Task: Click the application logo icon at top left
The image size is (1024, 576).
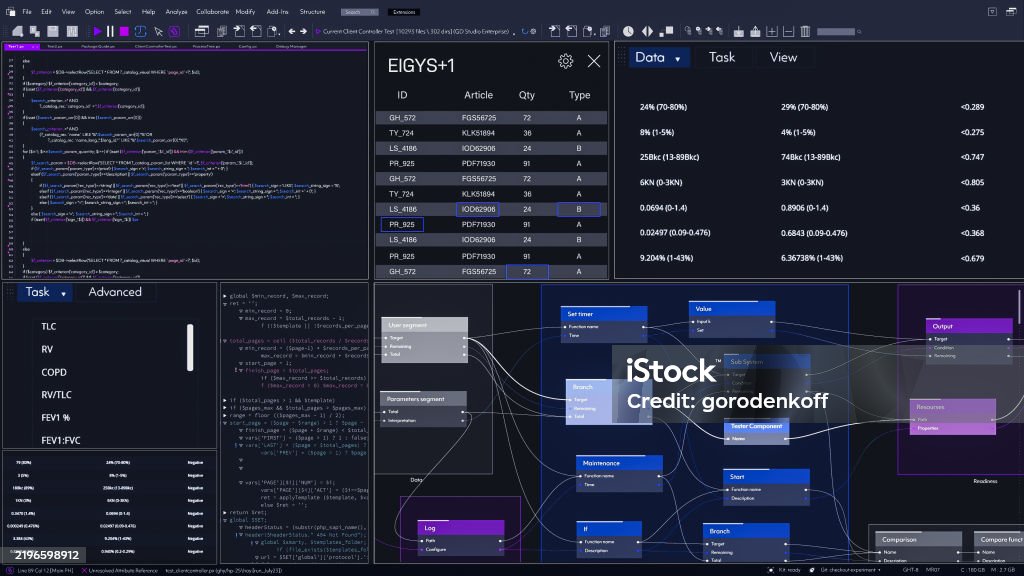Action: click(10, 12)
